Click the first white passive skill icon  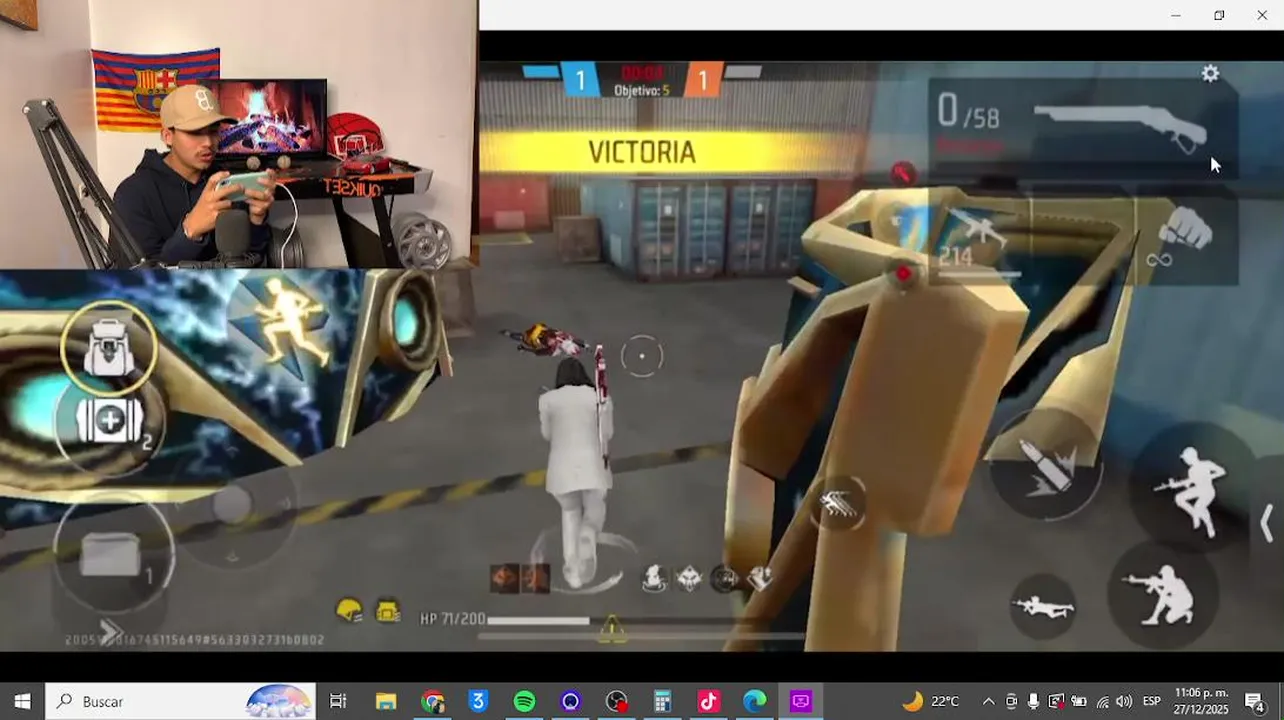(x=654, y=578)
